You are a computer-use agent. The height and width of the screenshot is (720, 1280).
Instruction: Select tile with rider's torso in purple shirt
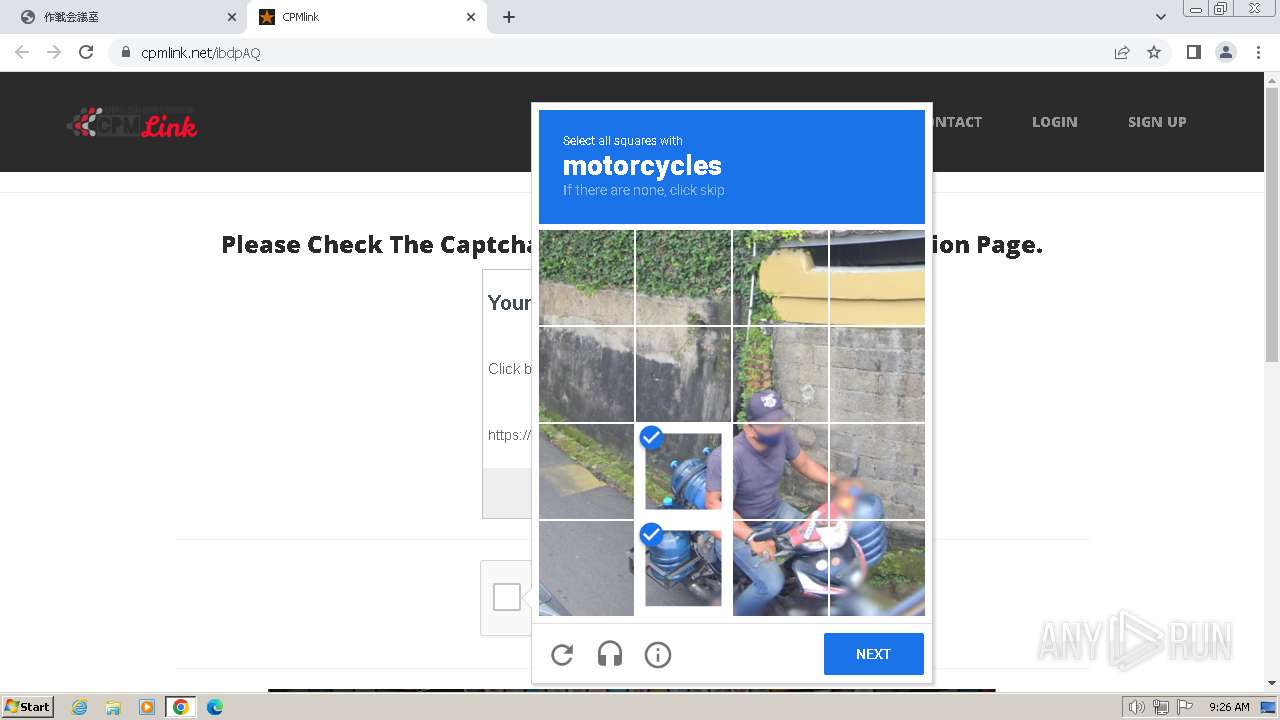pos(780,471)
